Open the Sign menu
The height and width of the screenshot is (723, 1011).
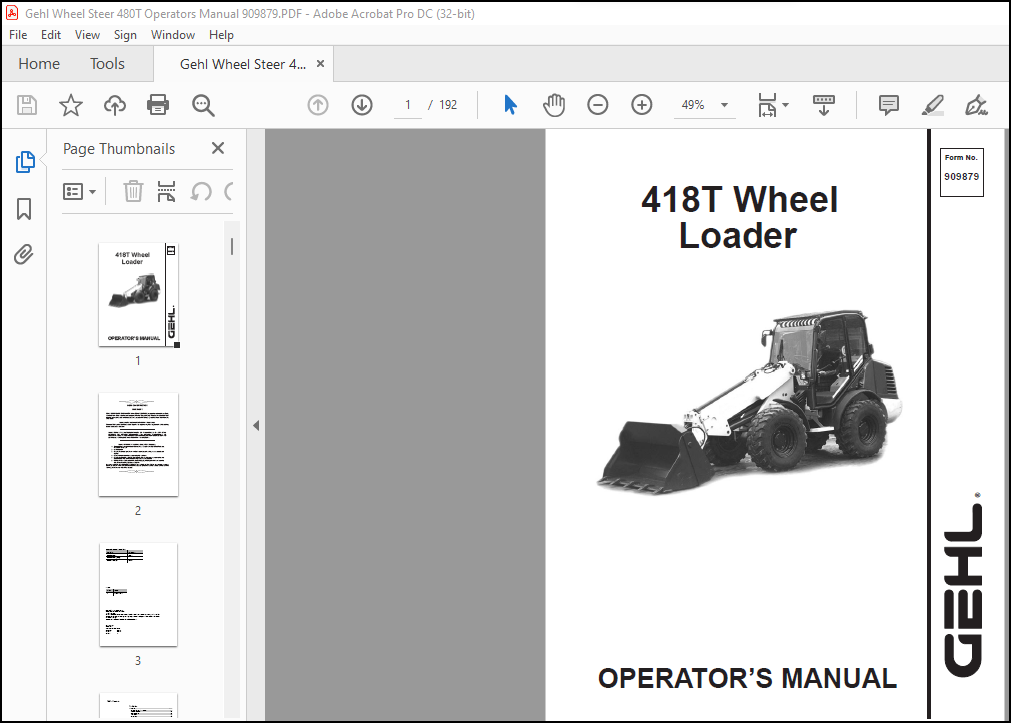125,35
